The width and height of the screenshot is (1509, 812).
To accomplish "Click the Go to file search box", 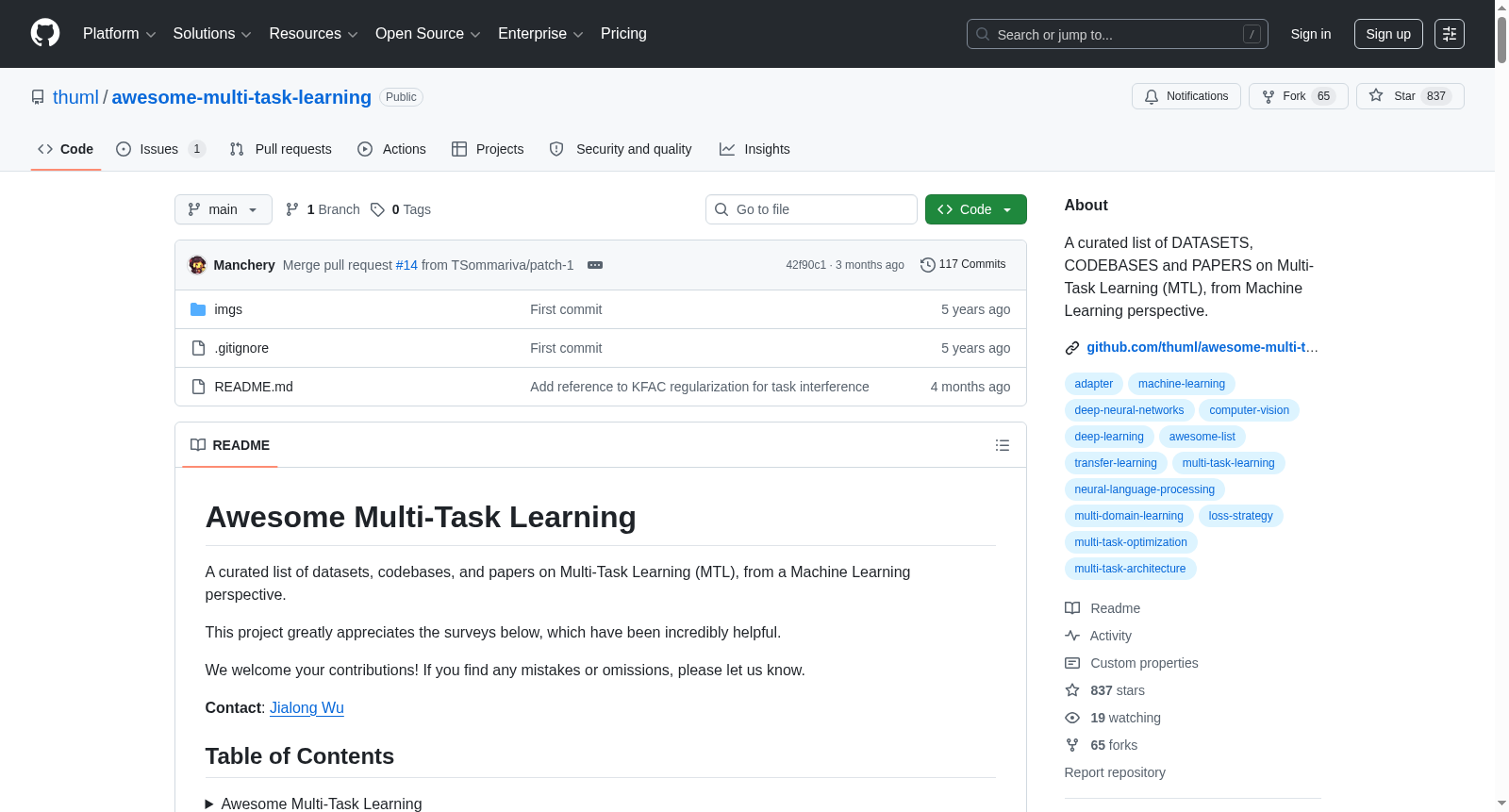I will [811, 209].
